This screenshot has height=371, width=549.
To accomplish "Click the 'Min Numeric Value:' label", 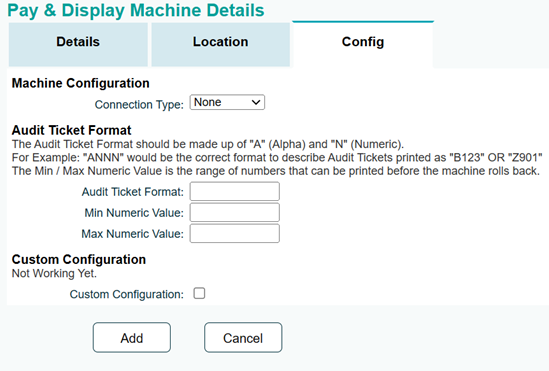I will point(134,213).
